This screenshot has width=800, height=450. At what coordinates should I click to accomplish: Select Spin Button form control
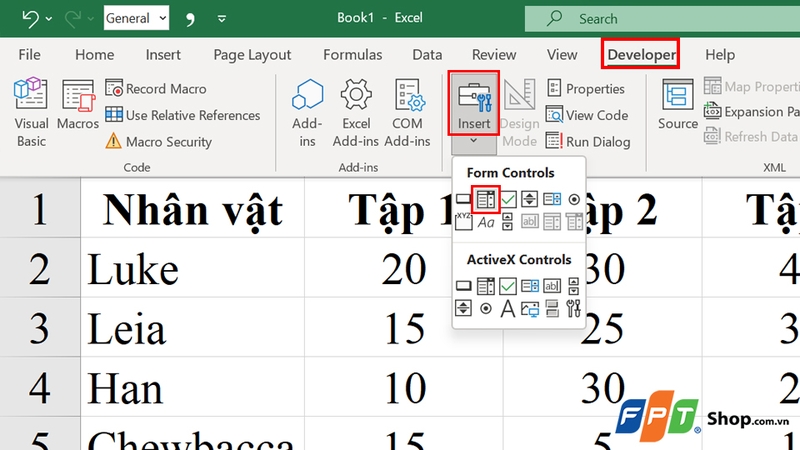(530, 199)
